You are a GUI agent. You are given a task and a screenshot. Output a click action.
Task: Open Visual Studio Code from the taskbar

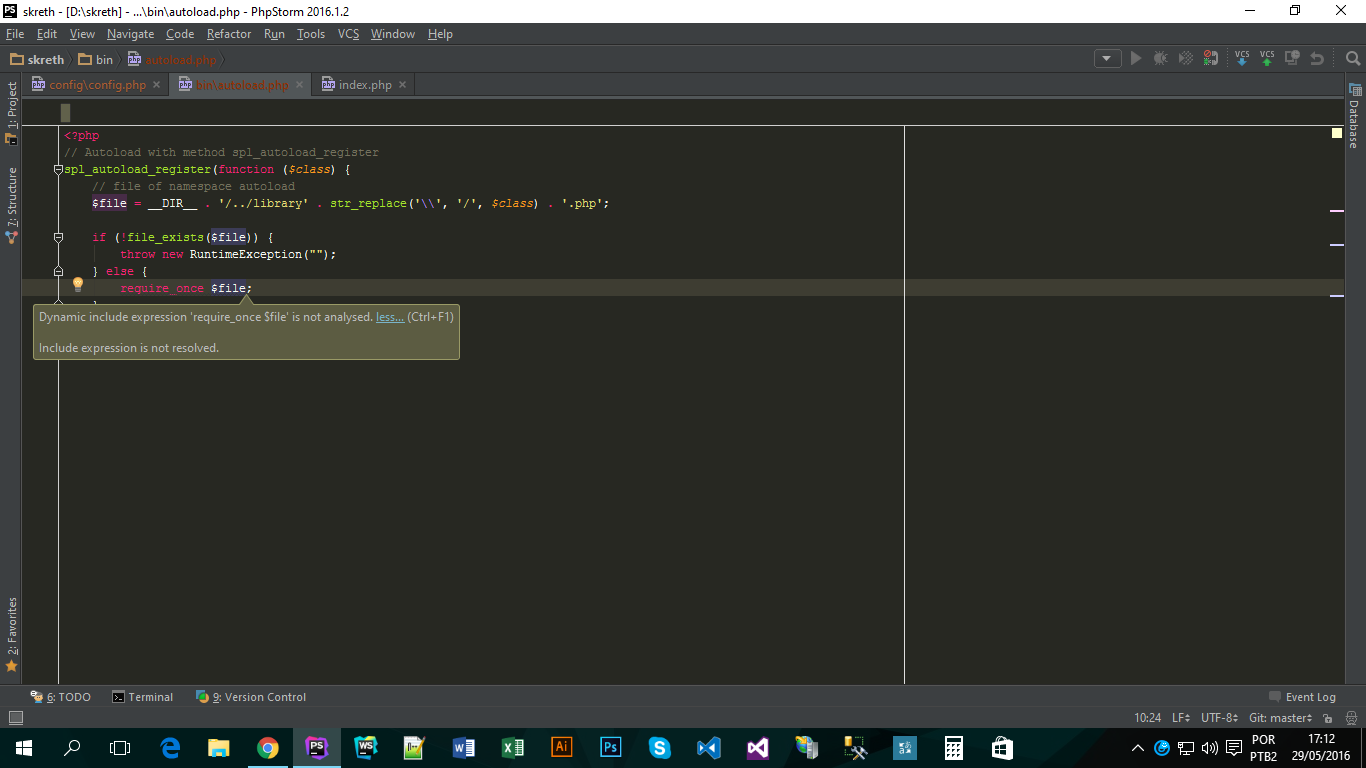[708, 747]
